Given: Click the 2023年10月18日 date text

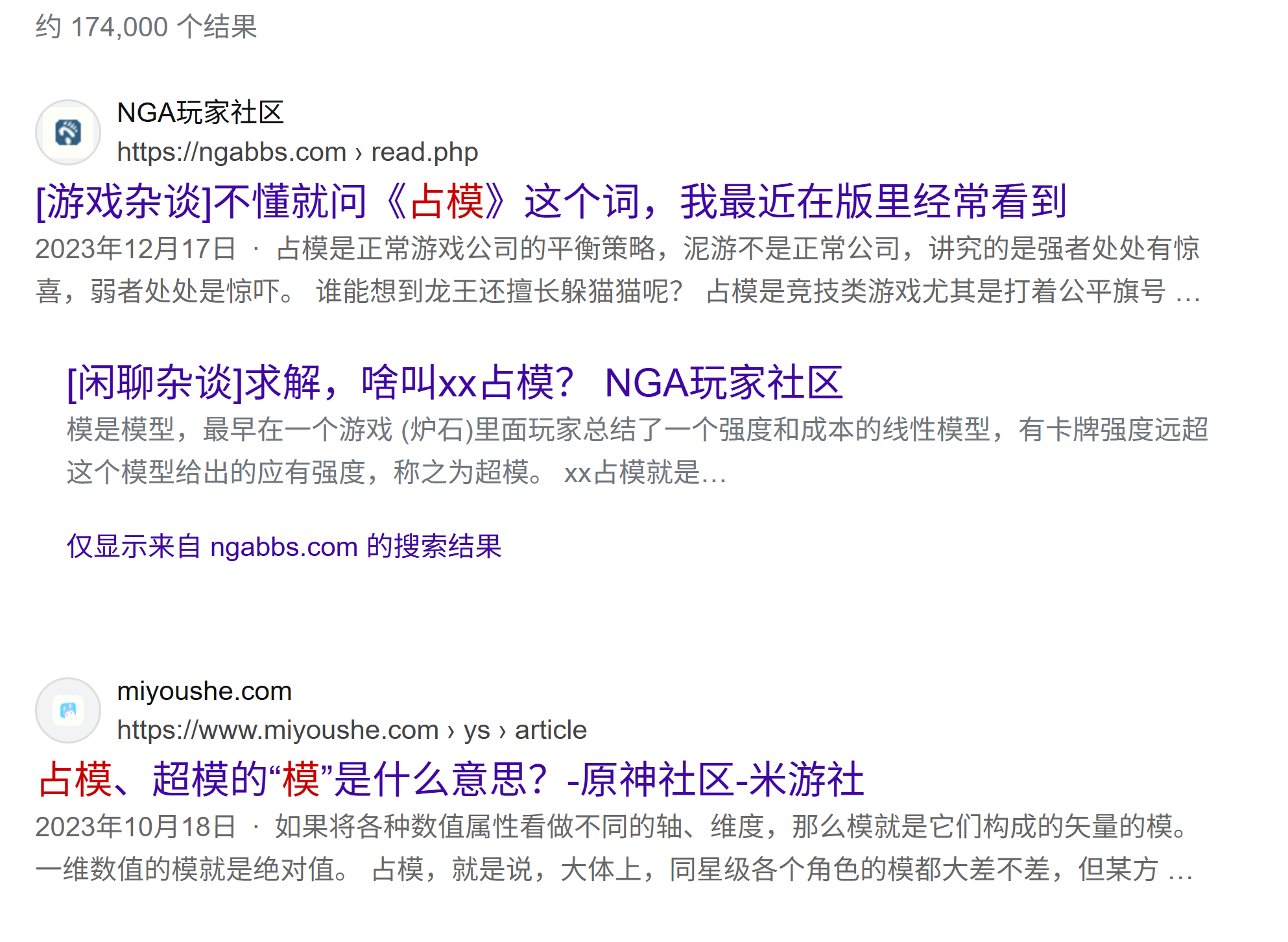Looking at the screenshot, I should click(136, 827).
